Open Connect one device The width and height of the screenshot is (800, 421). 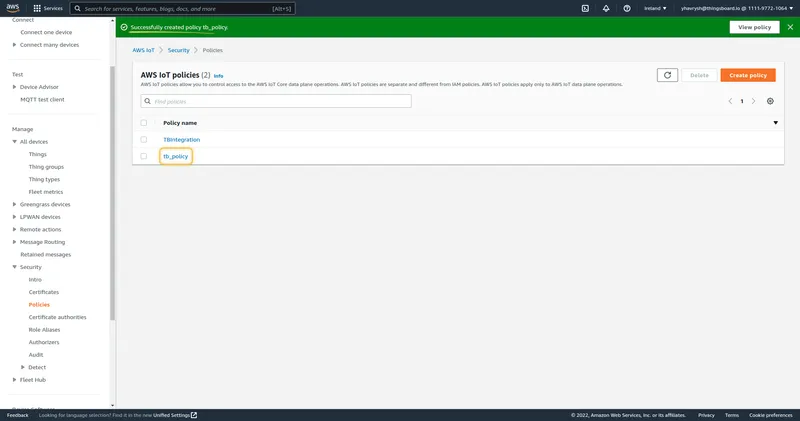(x=46, y=32)
